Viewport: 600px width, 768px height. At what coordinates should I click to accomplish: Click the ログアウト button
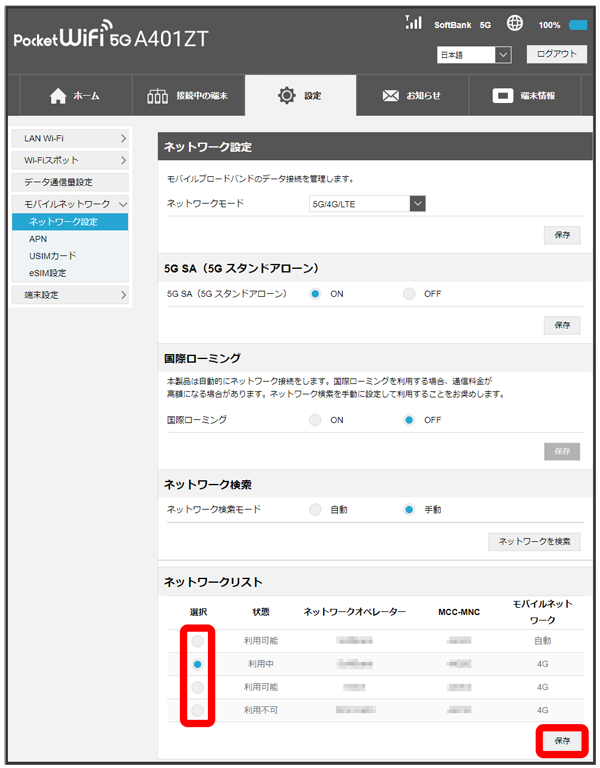pyautogui.click(x=556, y=54)
